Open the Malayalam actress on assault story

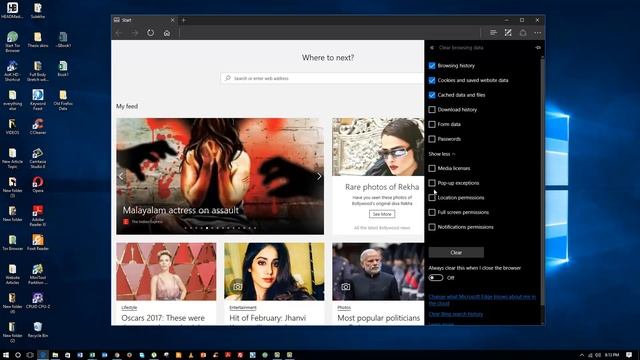coord(180,210)
